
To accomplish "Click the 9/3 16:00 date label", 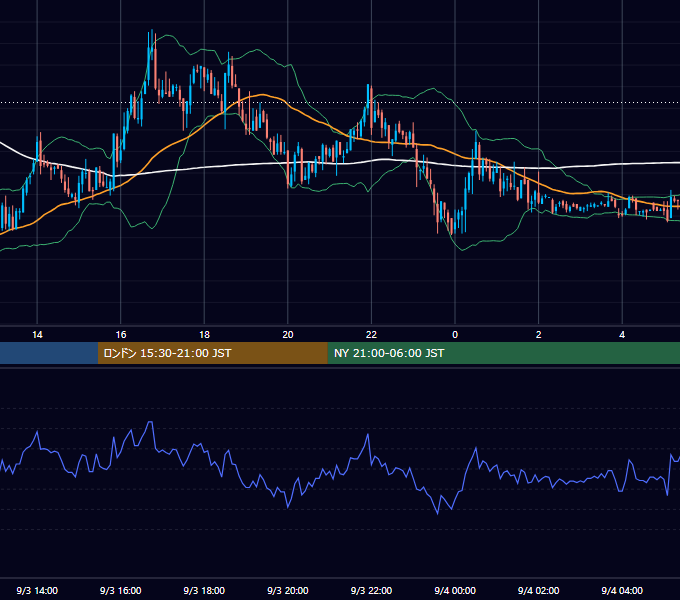I will pos(121,590).
